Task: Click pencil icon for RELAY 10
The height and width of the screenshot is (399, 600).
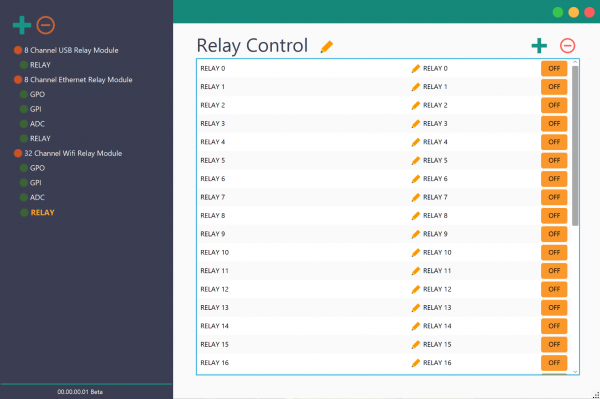Action: point(416,252)
